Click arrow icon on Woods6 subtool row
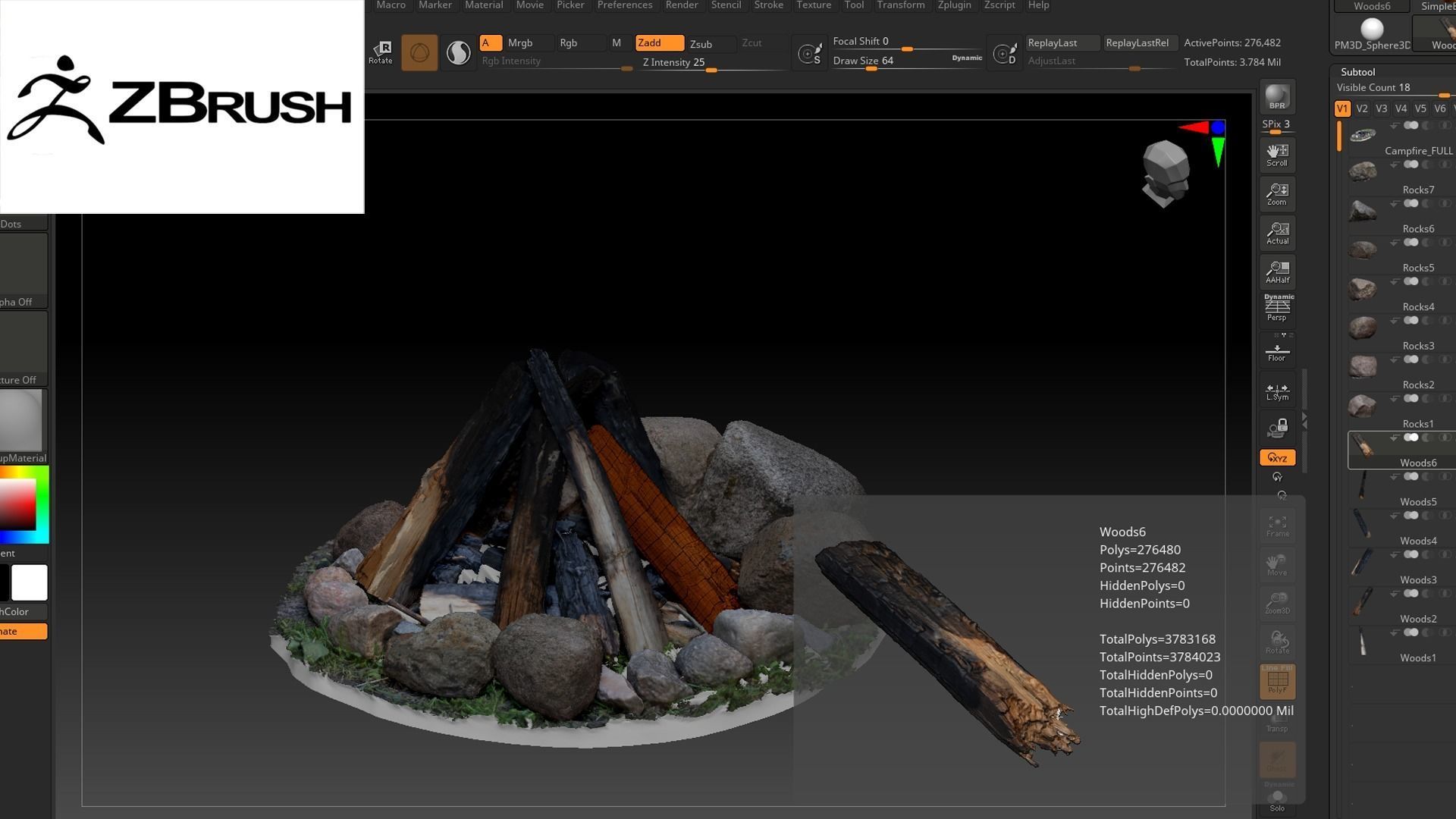Screen dimensions: 1456x819 (1394, 438)
